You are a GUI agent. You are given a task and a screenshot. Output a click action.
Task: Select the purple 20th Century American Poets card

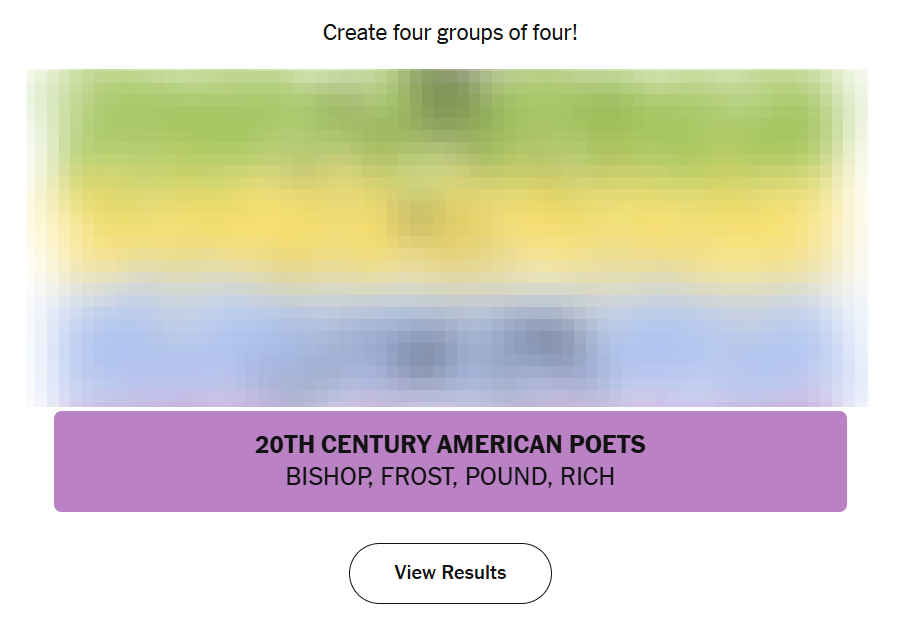tap(450, 461)
